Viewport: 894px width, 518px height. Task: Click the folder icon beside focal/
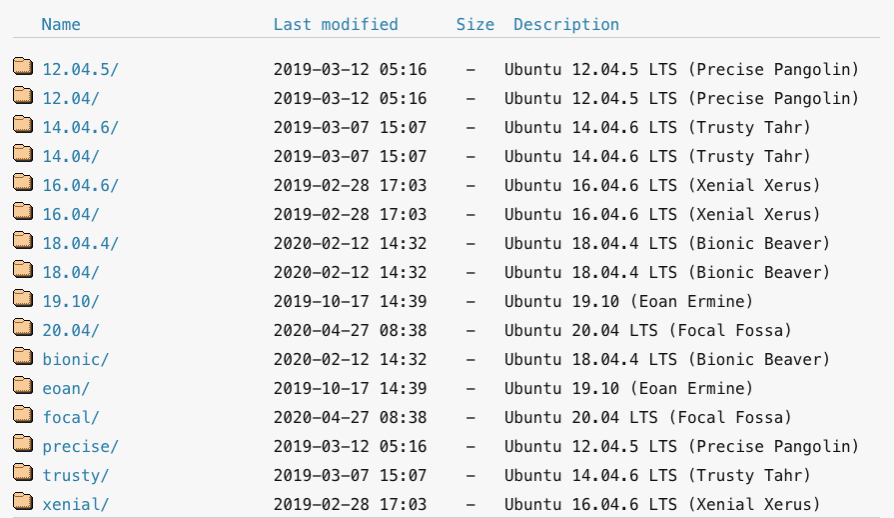(23, 416)
